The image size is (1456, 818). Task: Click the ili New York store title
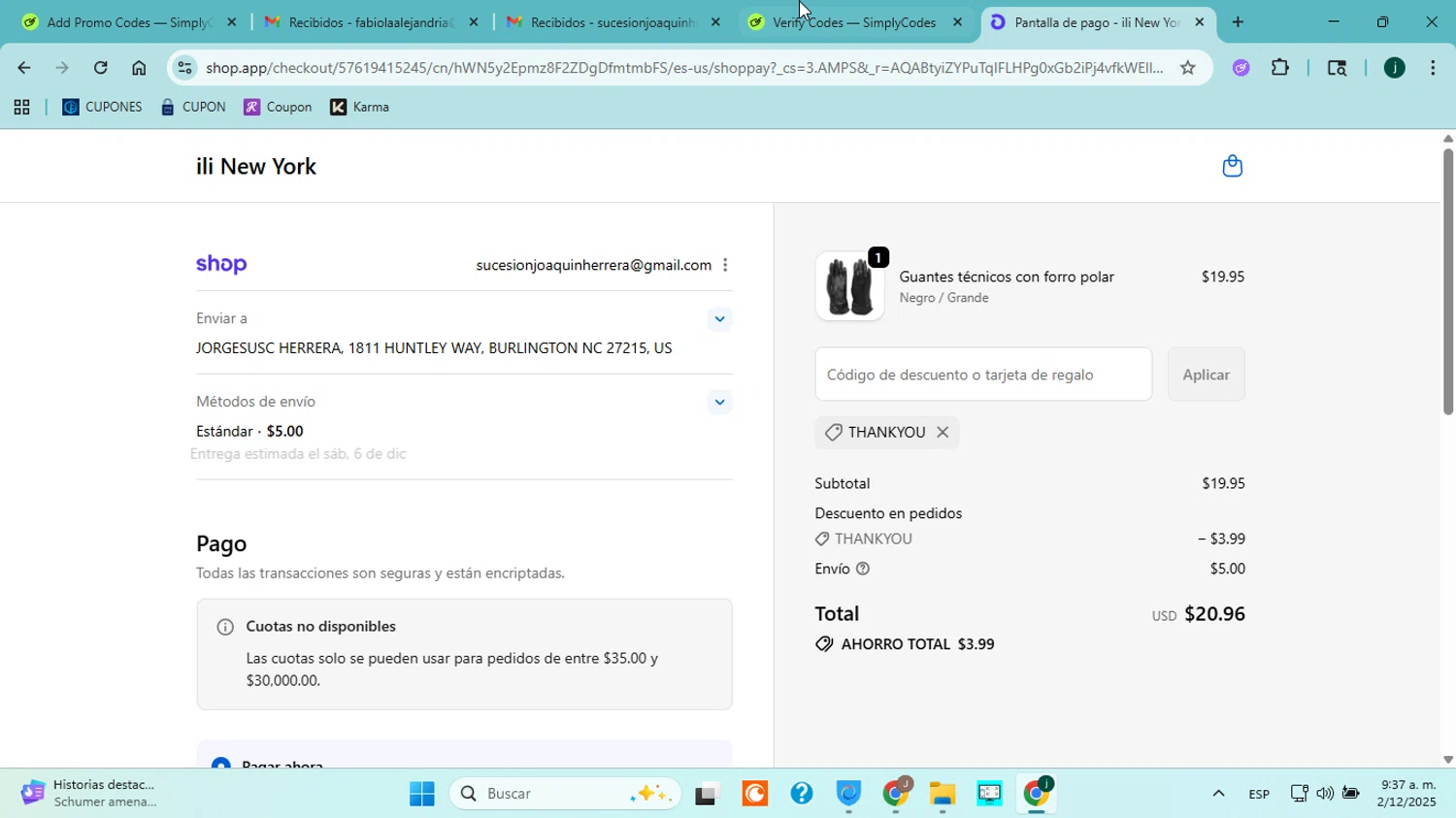click(x=256, y=166)
